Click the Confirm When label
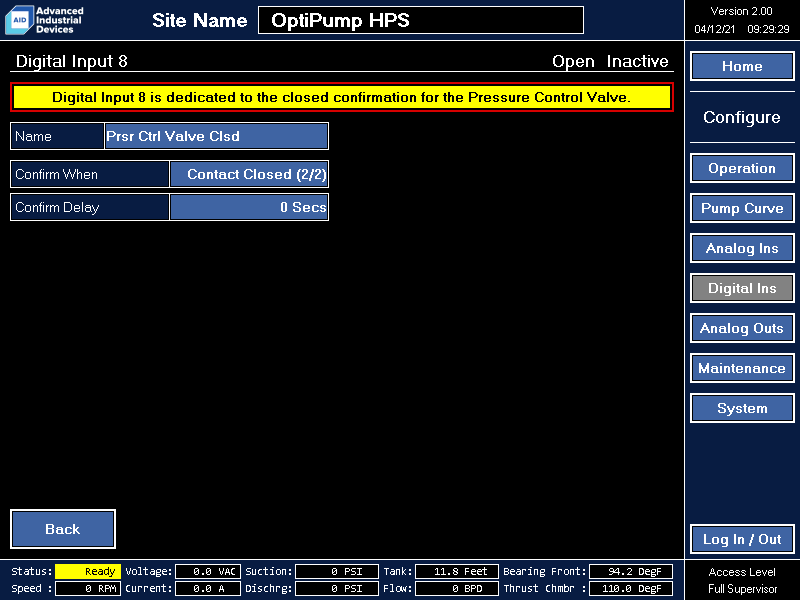Screen dimensions: 800x600 click(x=90, y=174)
